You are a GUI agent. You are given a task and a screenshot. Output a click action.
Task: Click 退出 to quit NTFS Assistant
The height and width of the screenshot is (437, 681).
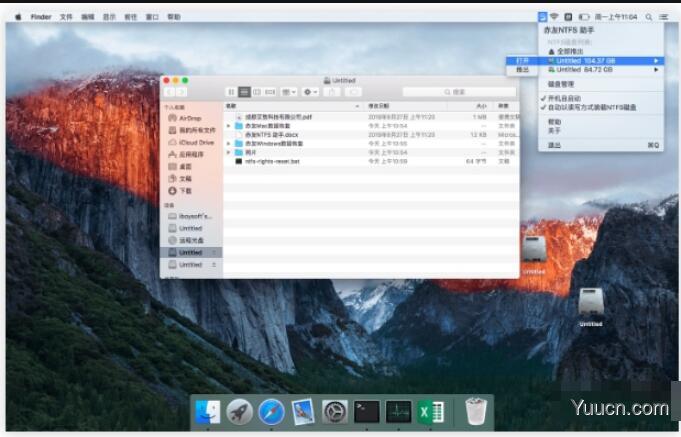tap(554, 145)
